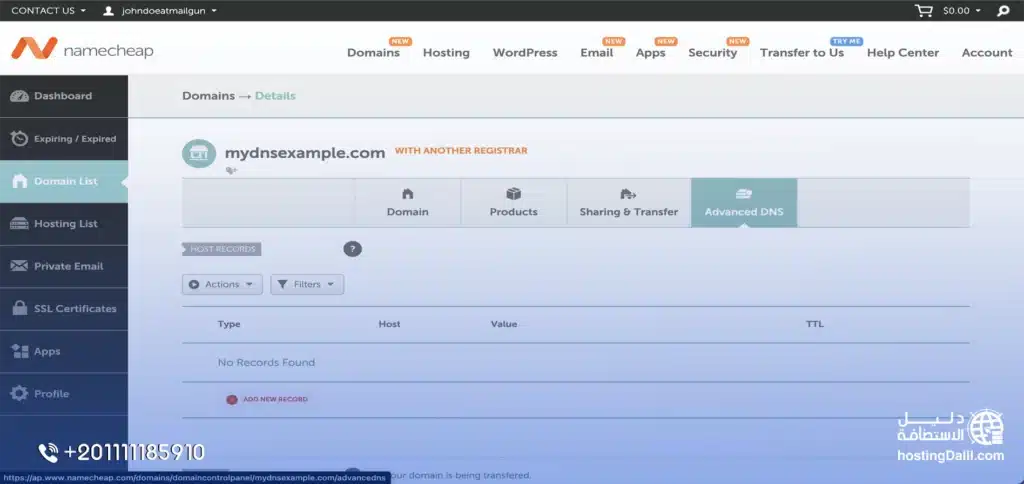Open the Security top menu
1024x484 pixels.
click(x=712, y=53)
